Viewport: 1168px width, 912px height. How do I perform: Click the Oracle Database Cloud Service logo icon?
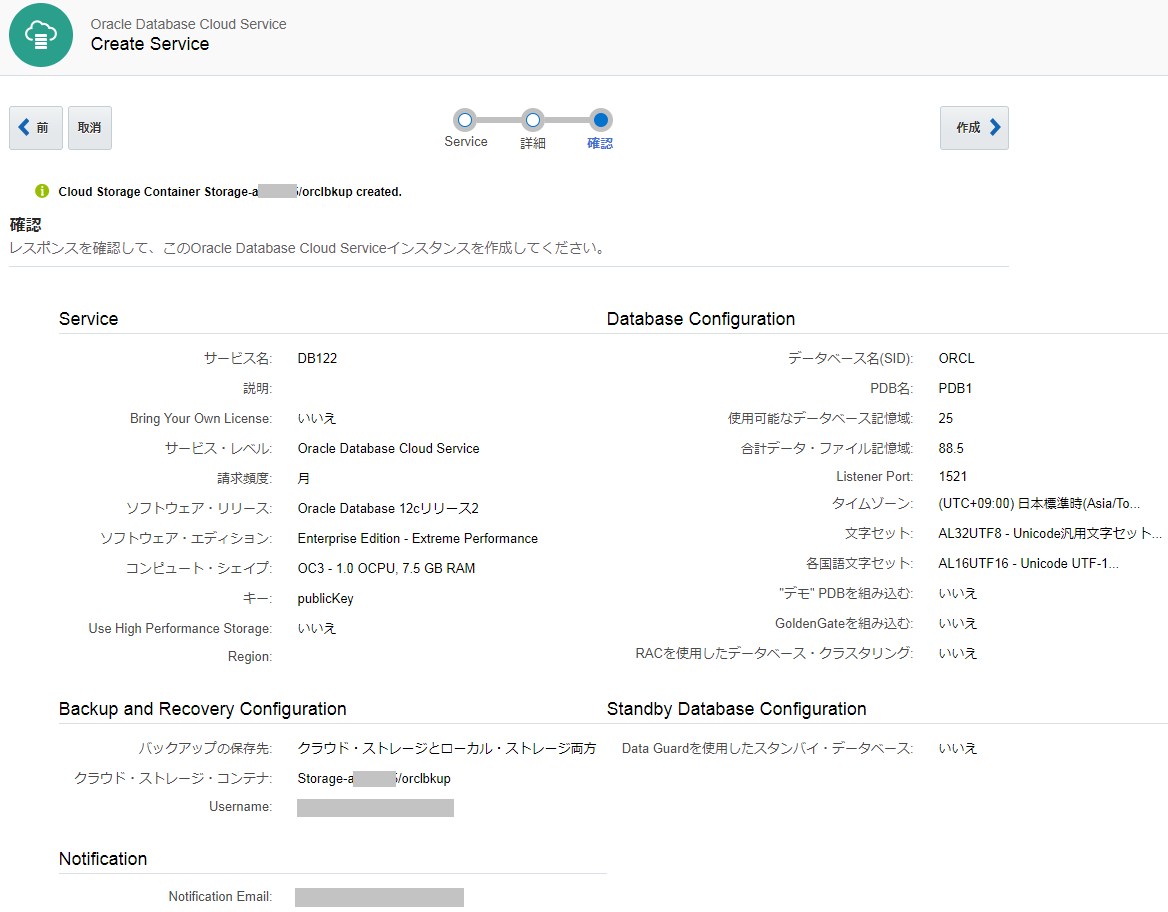(41, 35)
